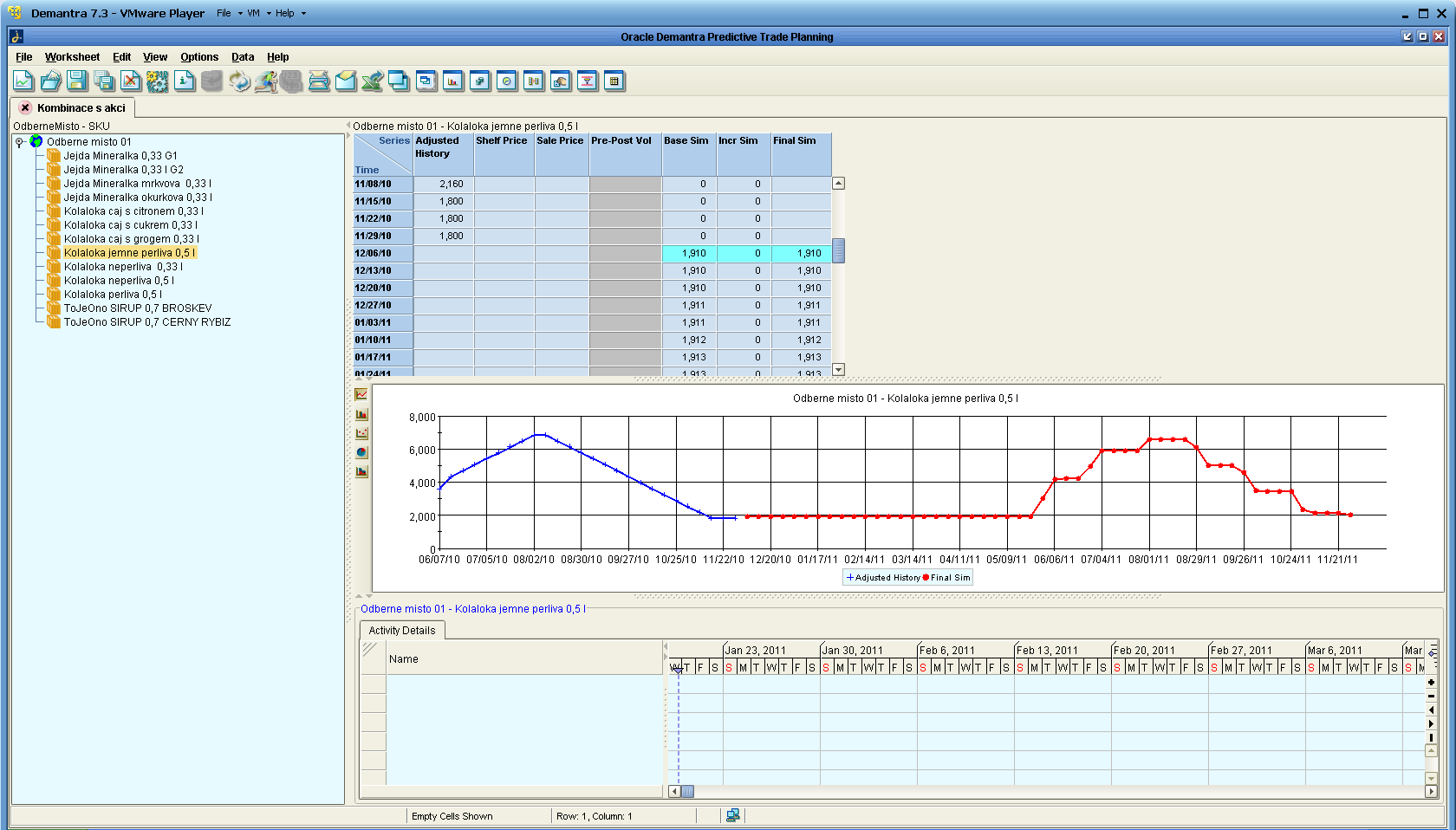Select Jejda Mineralka 0,33 G1 tree item

pos(120,156)
